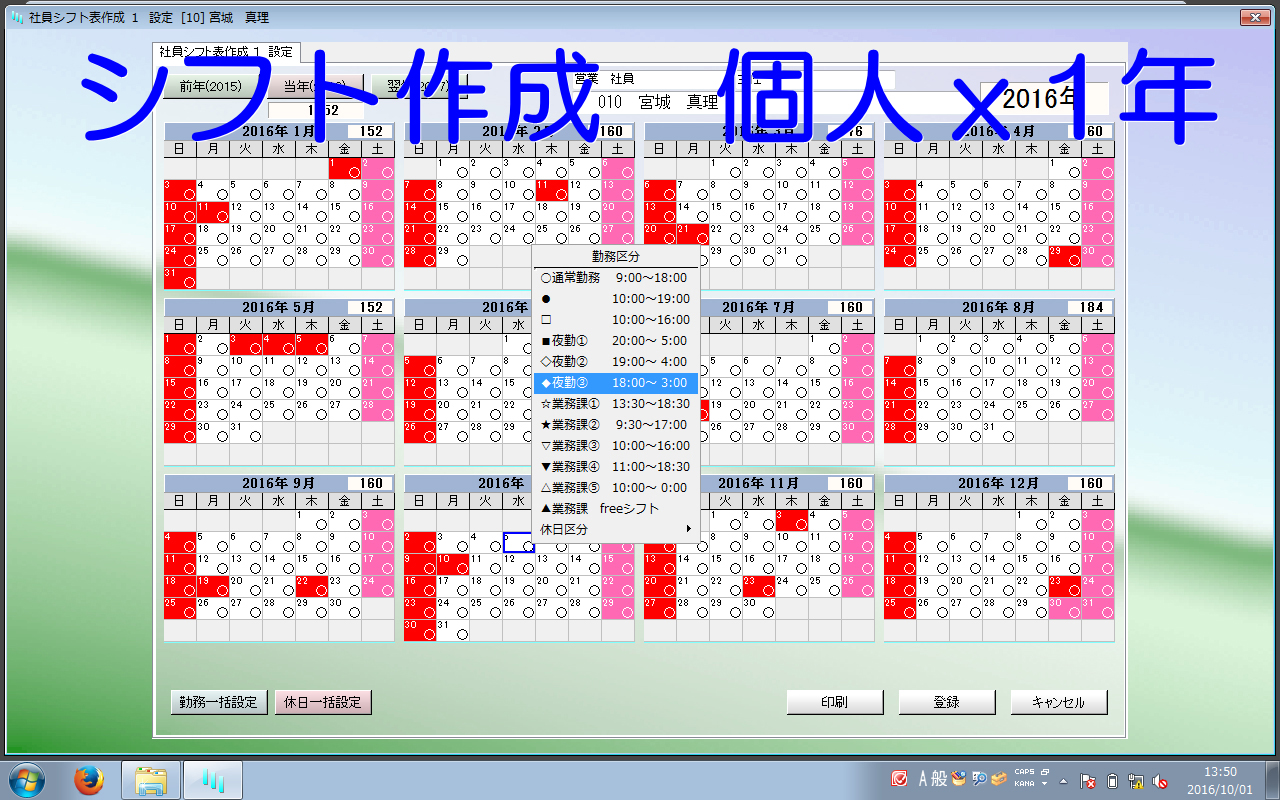This screenshot has width=1280, height=800.
Task: Click the muted volume speaker icon
Action: coord(1160,780)
